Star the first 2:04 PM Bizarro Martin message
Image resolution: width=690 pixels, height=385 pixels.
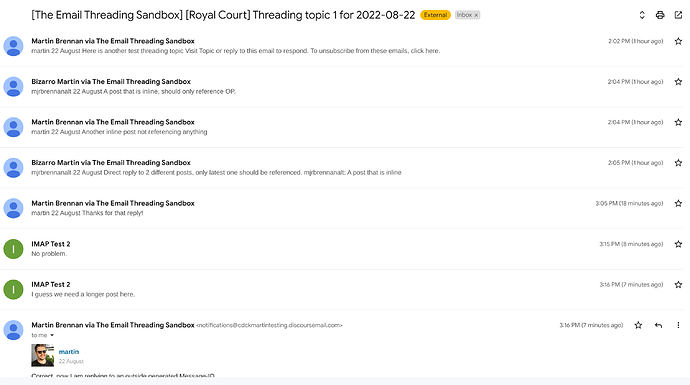pos(678,82)
